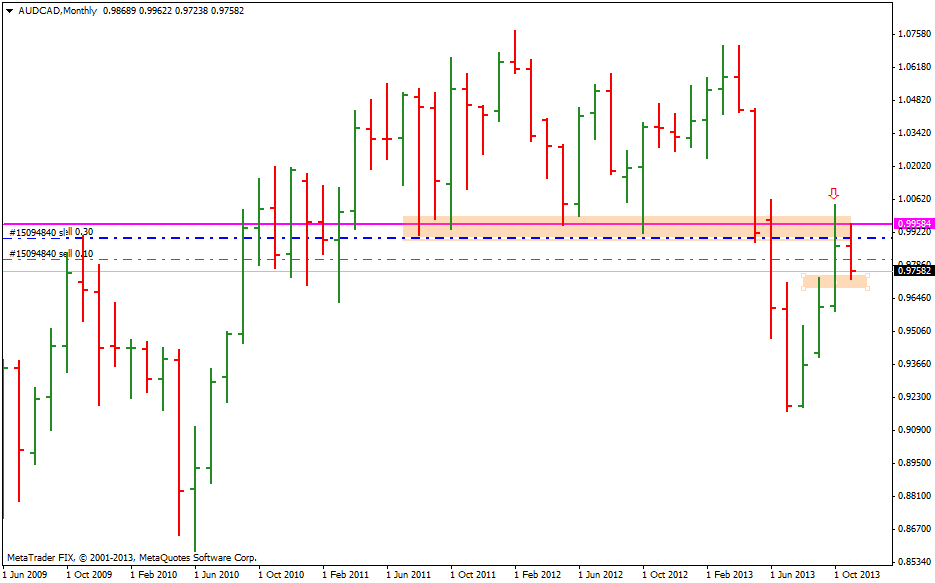
Task: Click the 1.07580 price scale value
Action: [x=913, y=34]
